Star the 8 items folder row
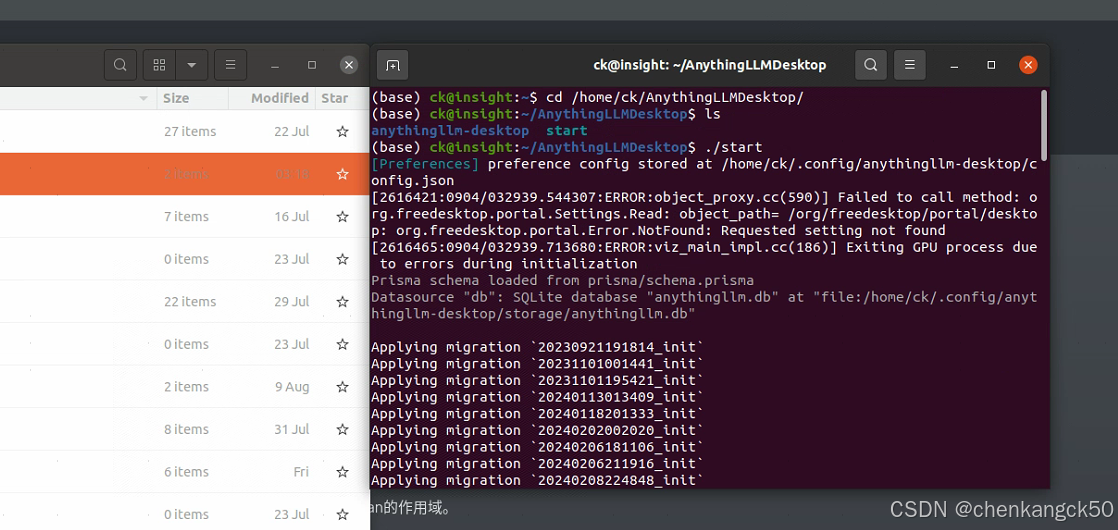 (342, 429)
